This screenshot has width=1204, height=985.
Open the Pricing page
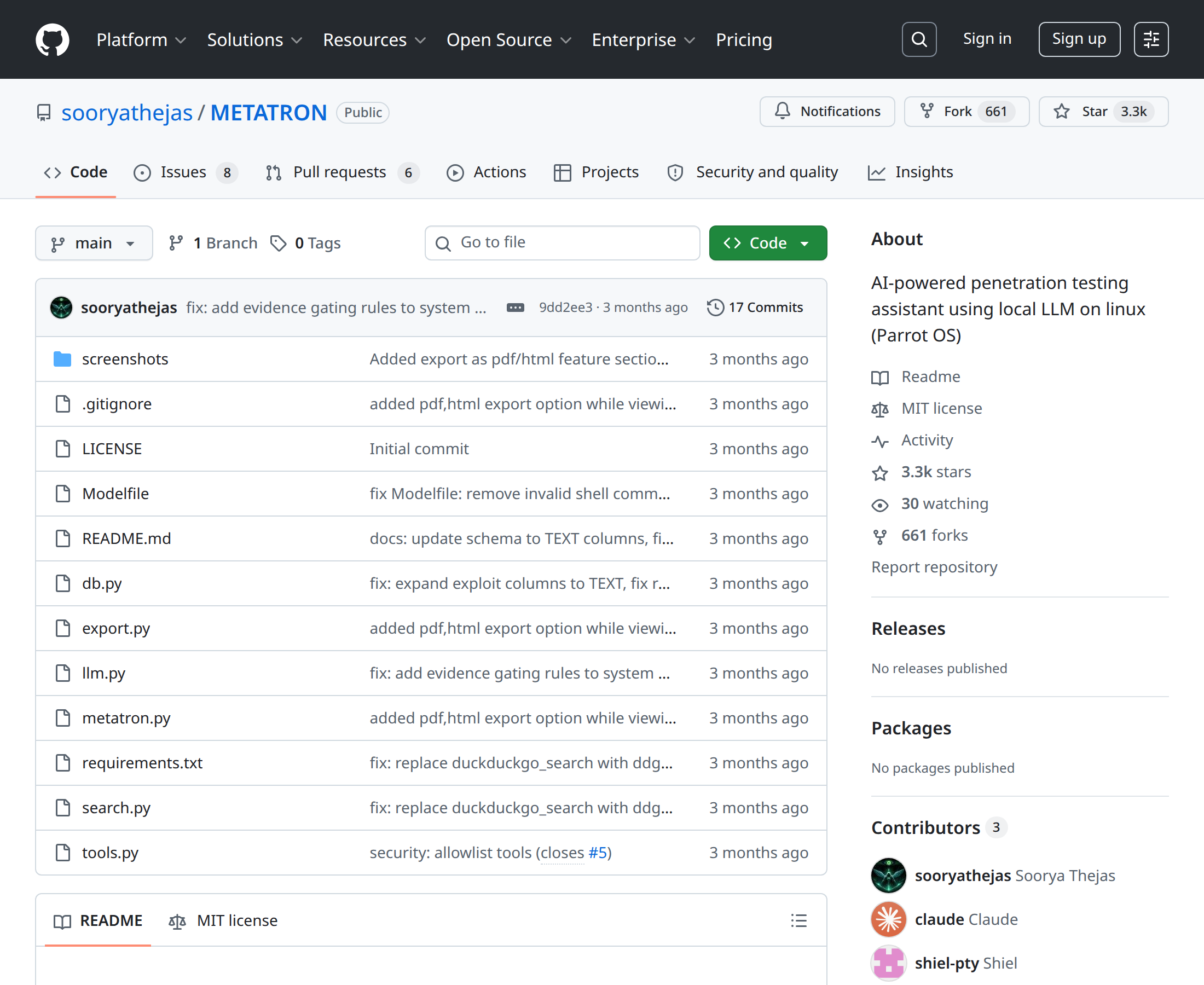click(744, 40)
